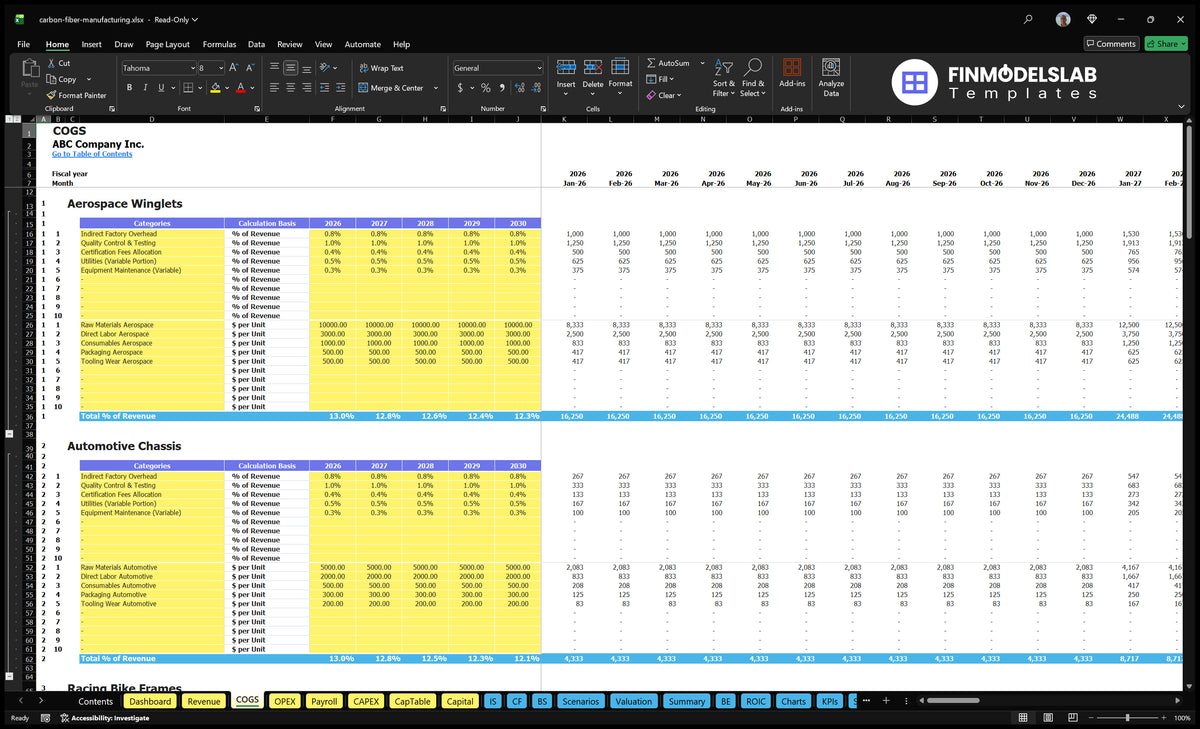The height and width of the screenshot is (729, 1200).
Task: Open the Page Layout ribbon tab
Action: [x=167, y=44]
